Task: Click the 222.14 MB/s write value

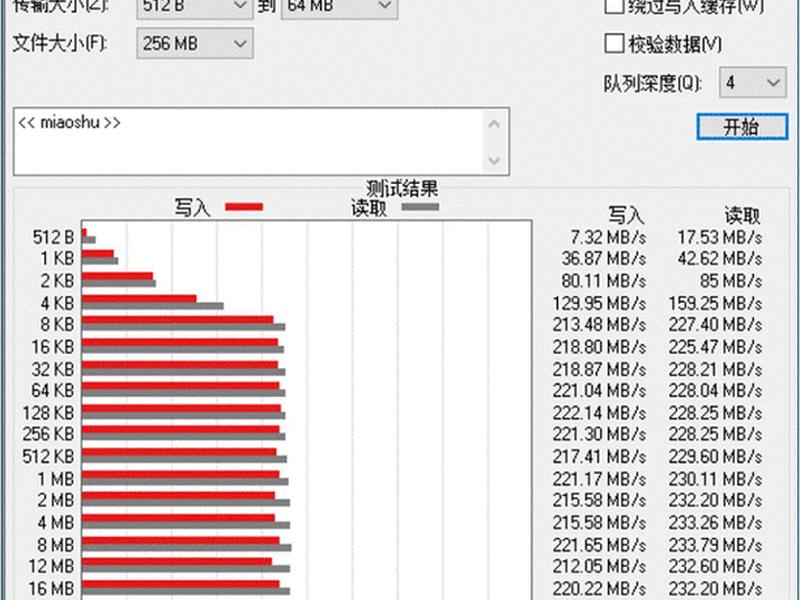Action: pos(599,413)
